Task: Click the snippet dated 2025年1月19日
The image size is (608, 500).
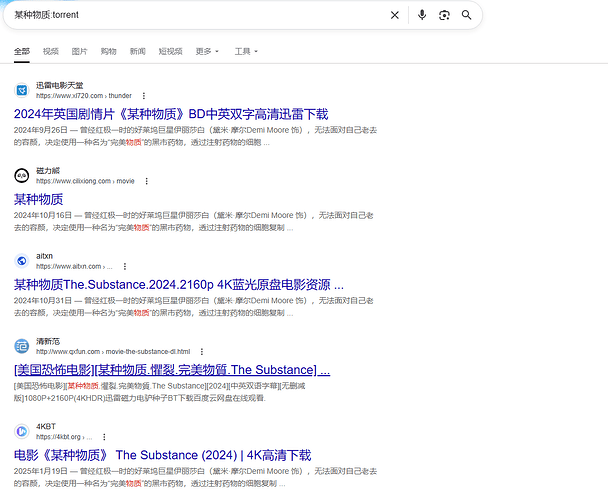Action: (x=195, y=478)
